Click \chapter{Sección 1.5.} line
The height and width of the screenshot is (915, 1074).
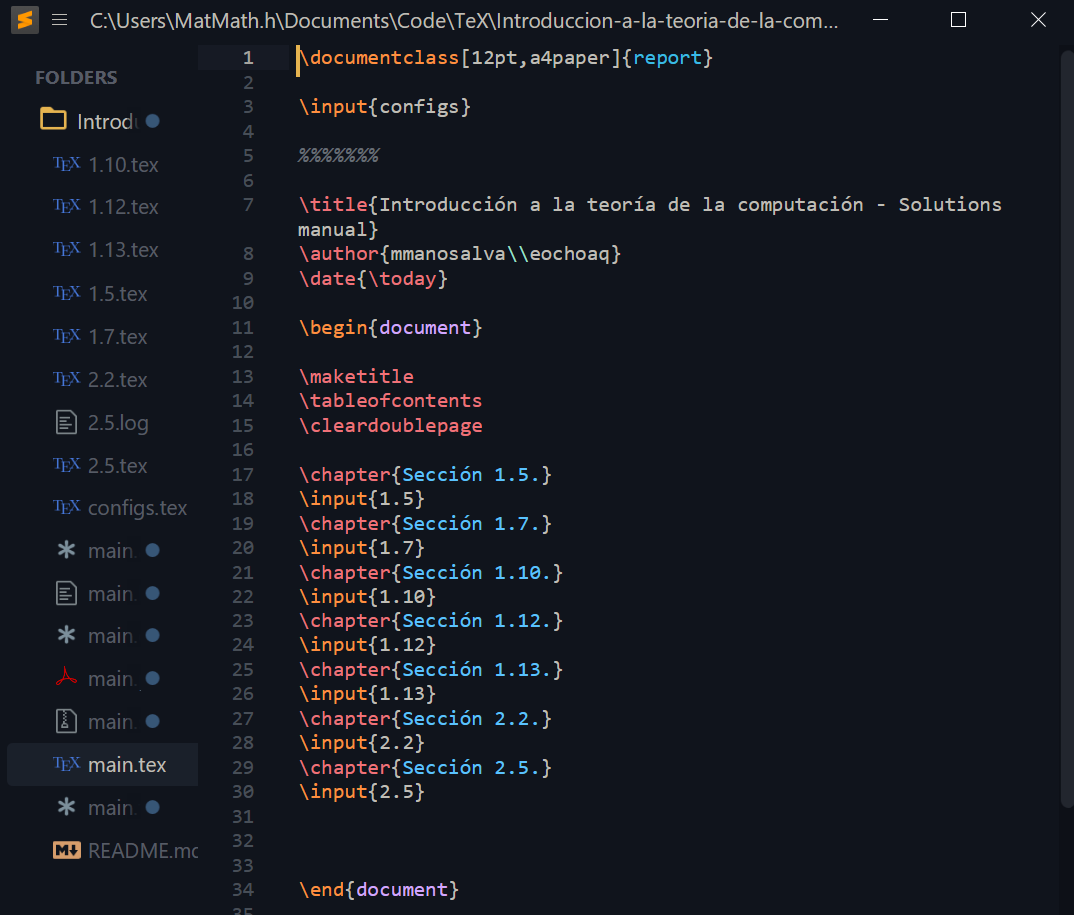[425, 474]
